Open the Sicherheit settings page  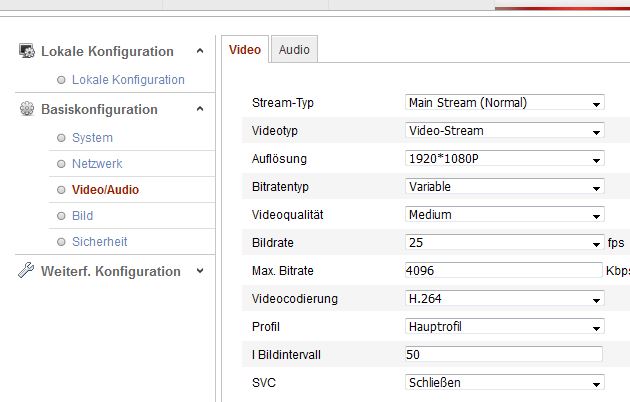99,241
